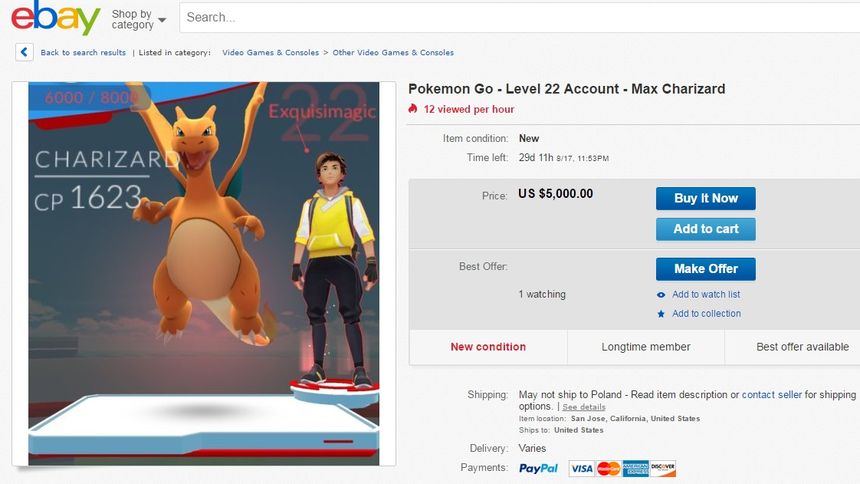The width and height of the screenshot is (860, 484).
Task: Select the Longtime member tab
Action: pyautogui.click(x=646, y=347)
